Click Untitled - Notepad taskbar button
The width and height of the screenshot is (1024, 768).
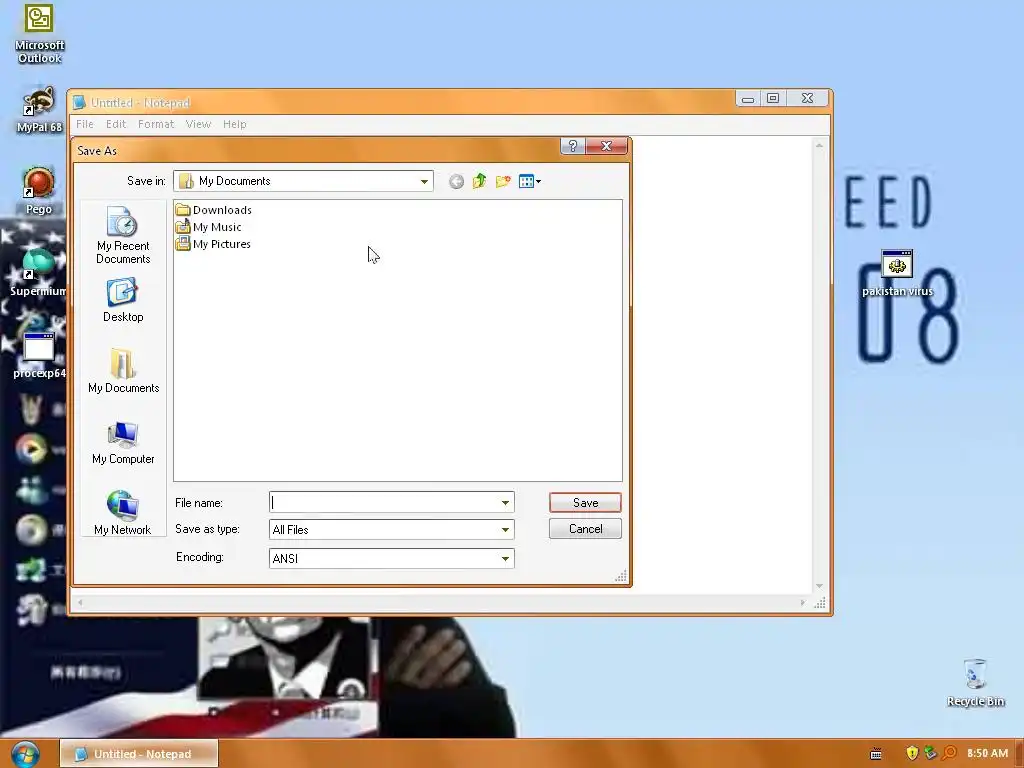coord(139,754)
